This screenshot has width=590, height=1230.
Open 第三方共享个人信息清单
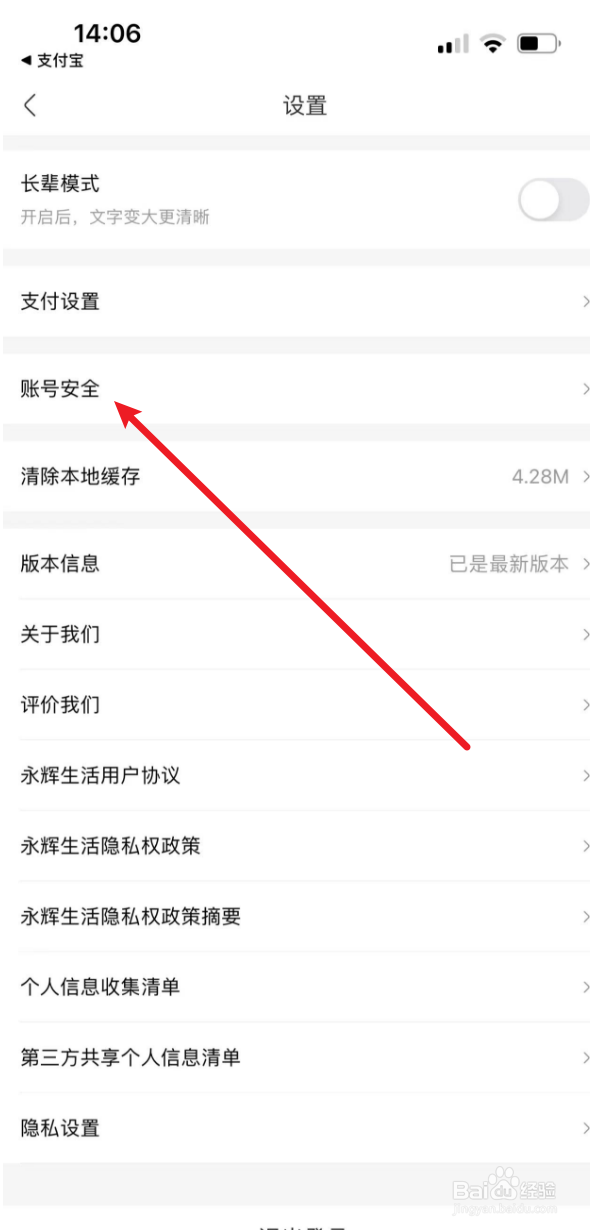click(295, 1057)
